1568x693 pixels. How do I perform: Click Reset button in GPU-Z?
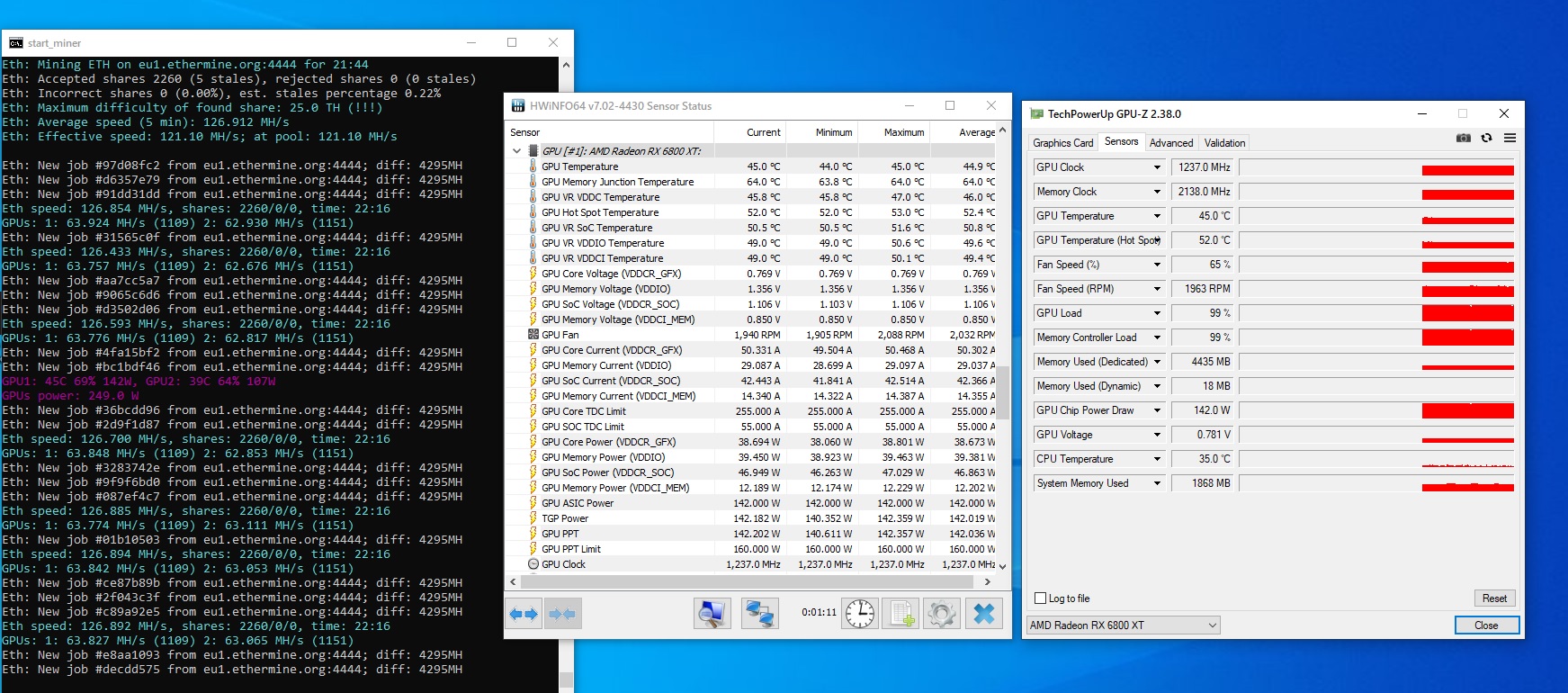1494,598
